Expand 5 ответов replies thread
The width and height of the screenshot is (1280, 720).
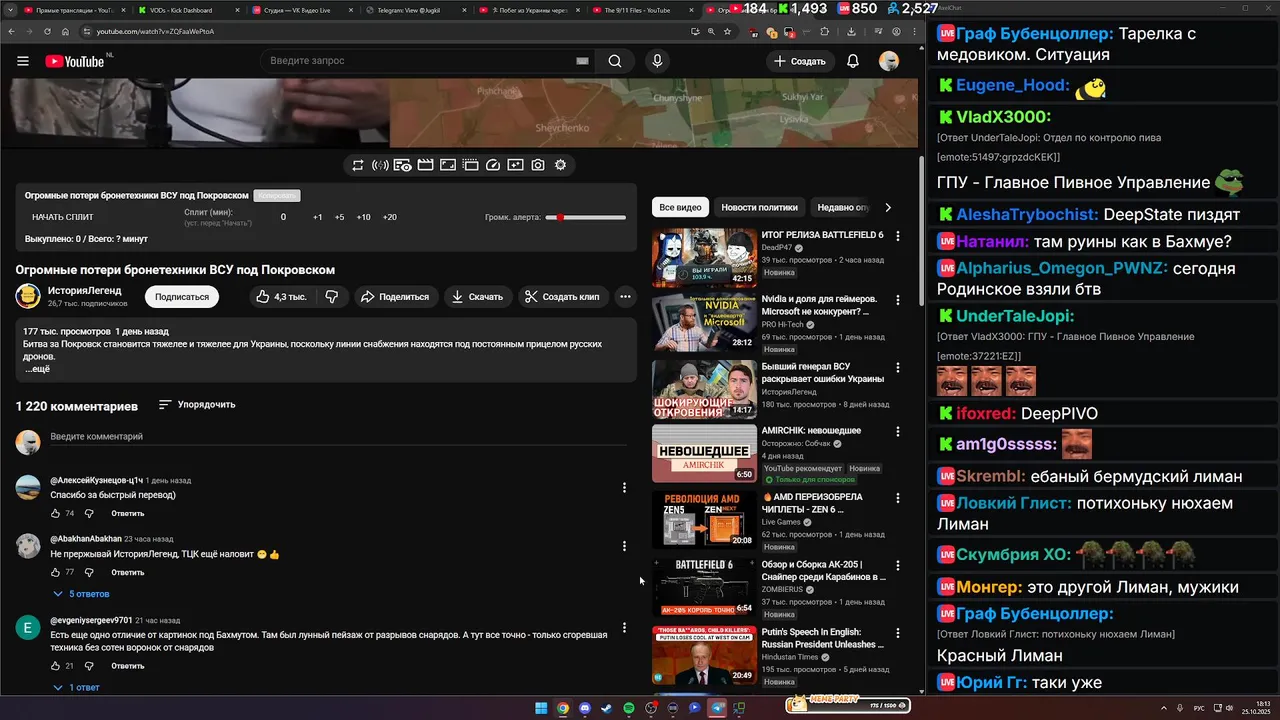coord(81,594)
